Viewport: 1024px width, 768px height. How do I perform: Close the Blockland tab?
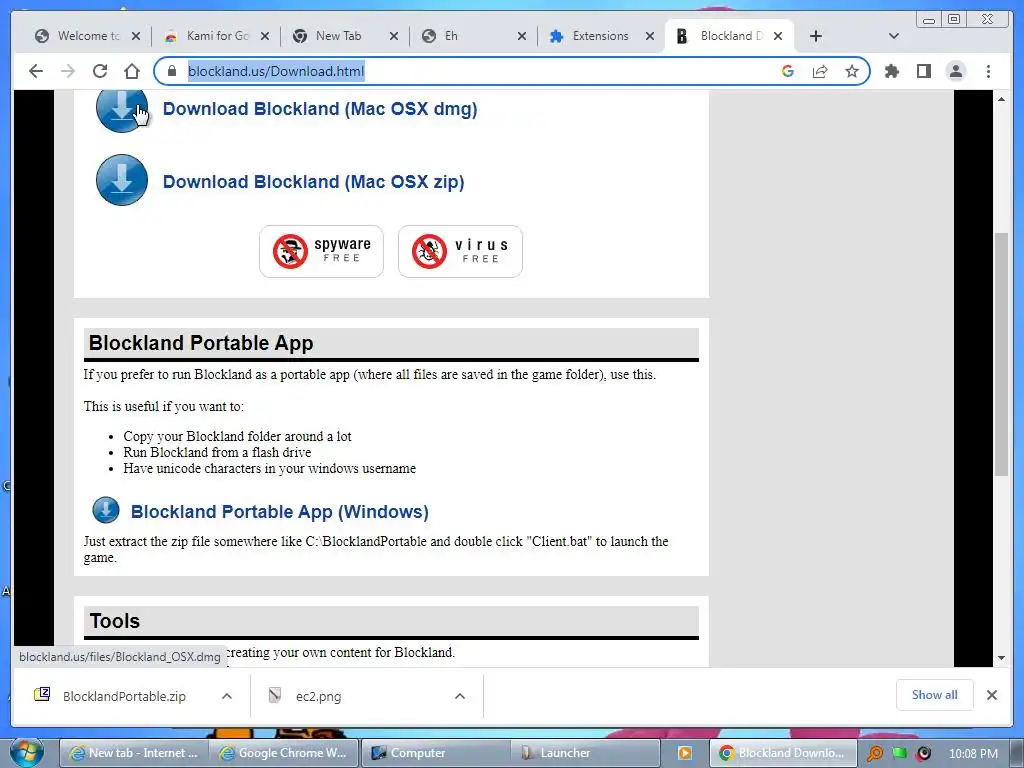[x=778, y=37]
